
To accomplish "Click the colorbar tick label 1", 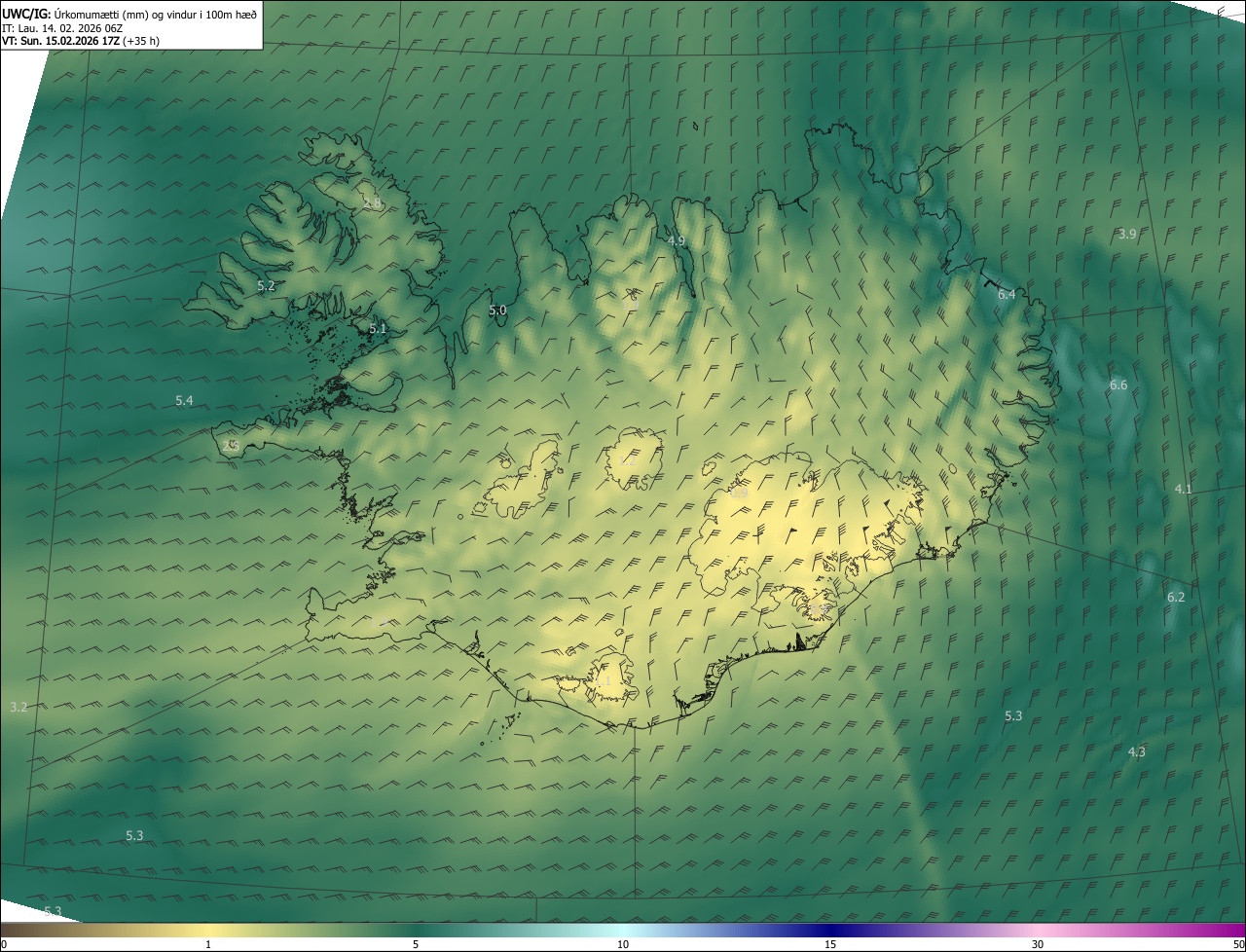I will coord(208,944).
